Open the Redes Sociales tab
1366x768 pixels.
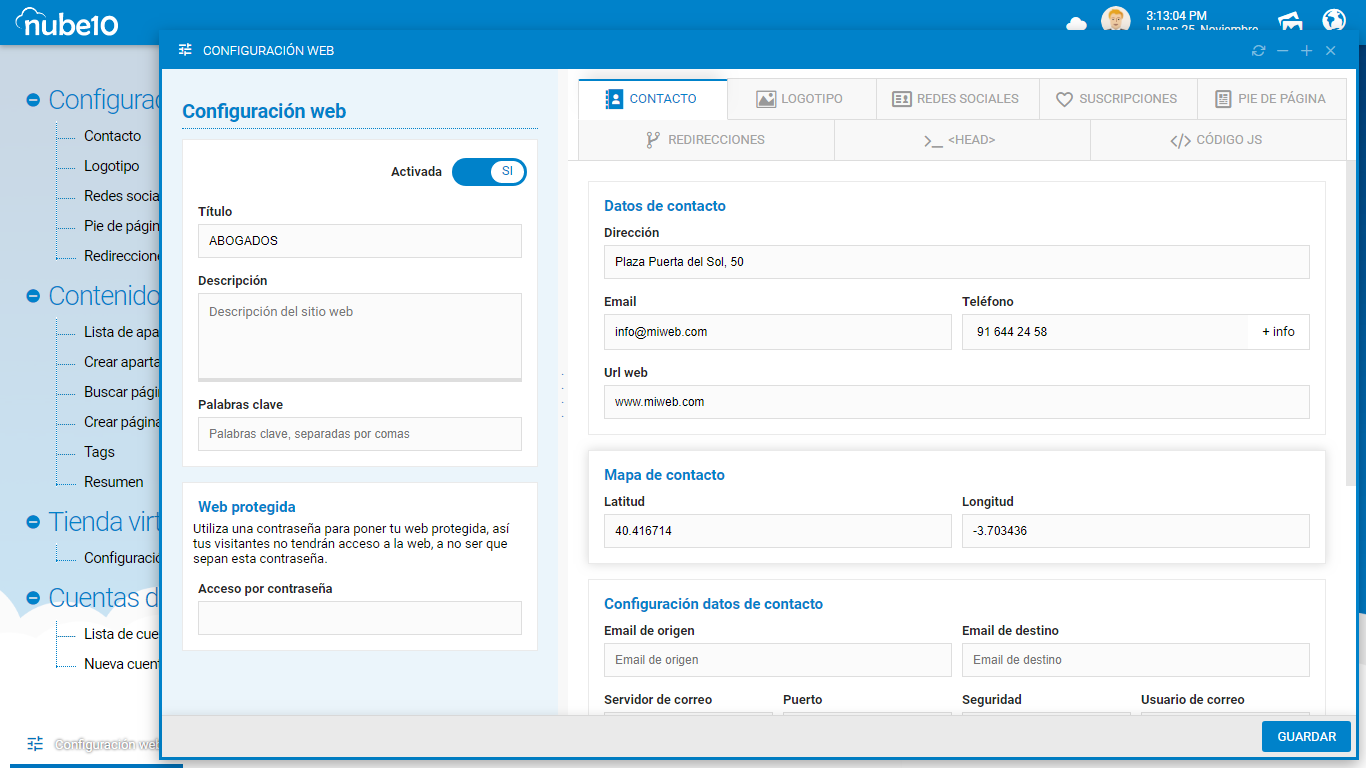(x=956, y=99)
